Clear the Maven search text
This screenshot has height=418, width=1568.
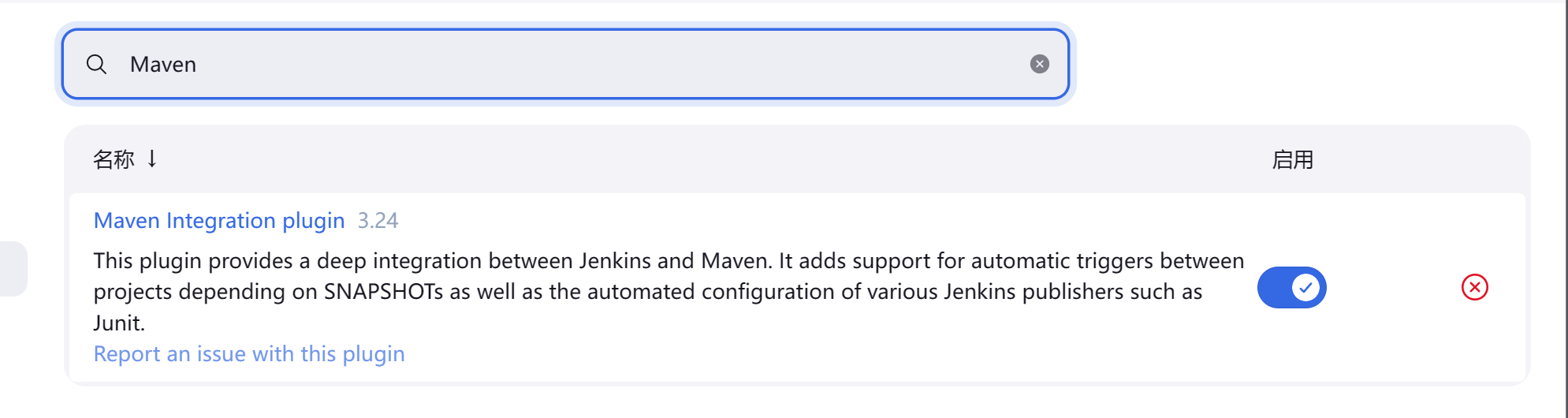1039,65
